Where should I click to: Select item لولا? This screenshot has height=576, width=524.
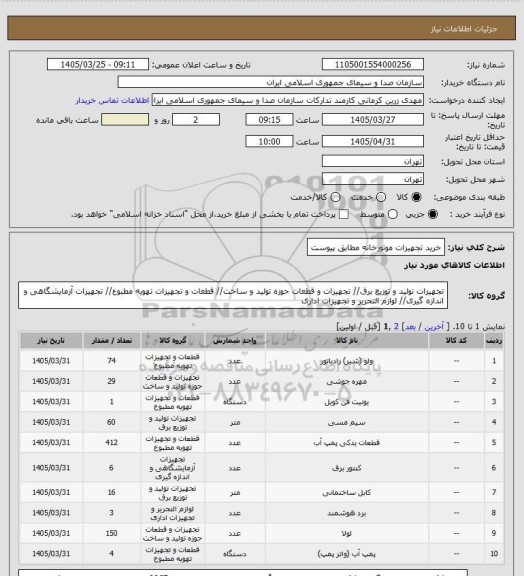[x=347, y=533]
